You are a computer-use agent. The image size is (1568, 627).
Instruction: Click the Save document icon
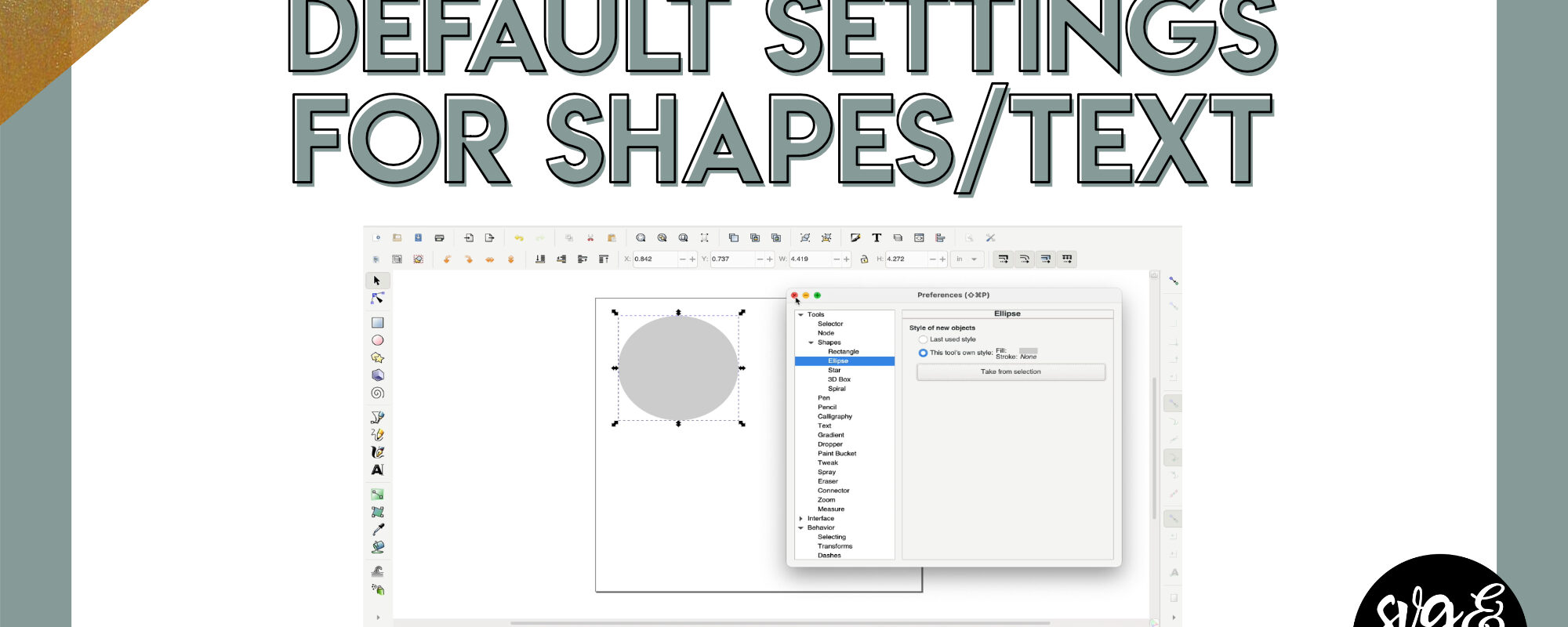[418, 237]
